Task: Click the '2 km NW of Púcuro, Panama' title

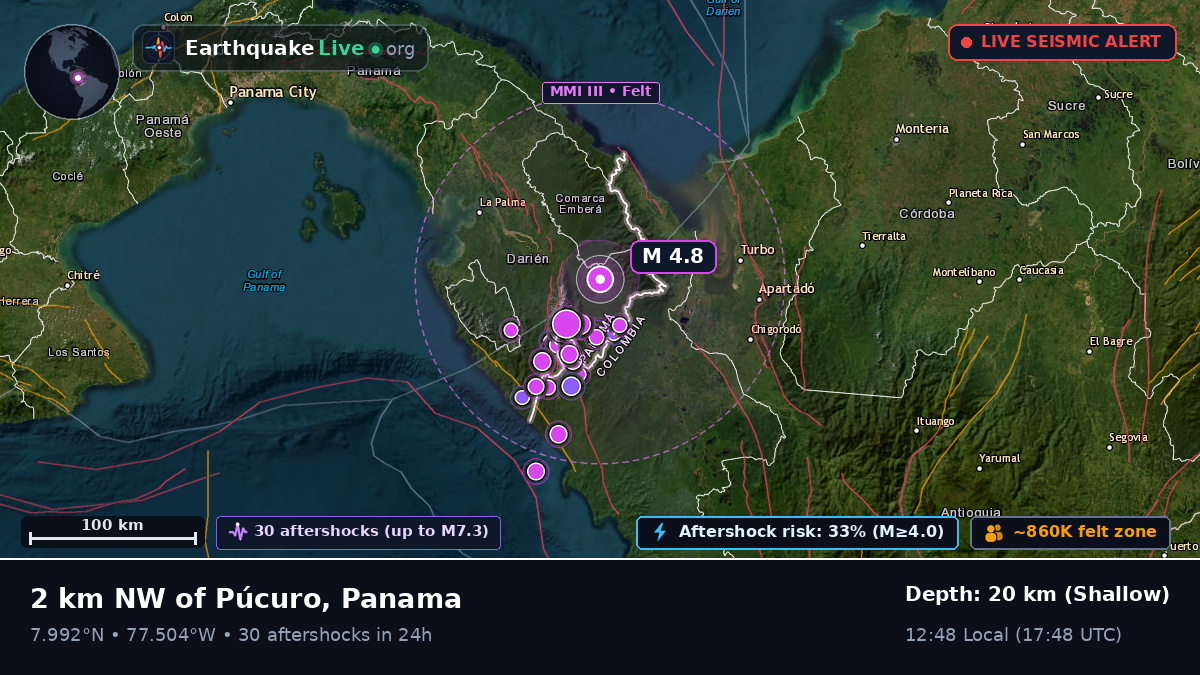Action: coord(246,599)
